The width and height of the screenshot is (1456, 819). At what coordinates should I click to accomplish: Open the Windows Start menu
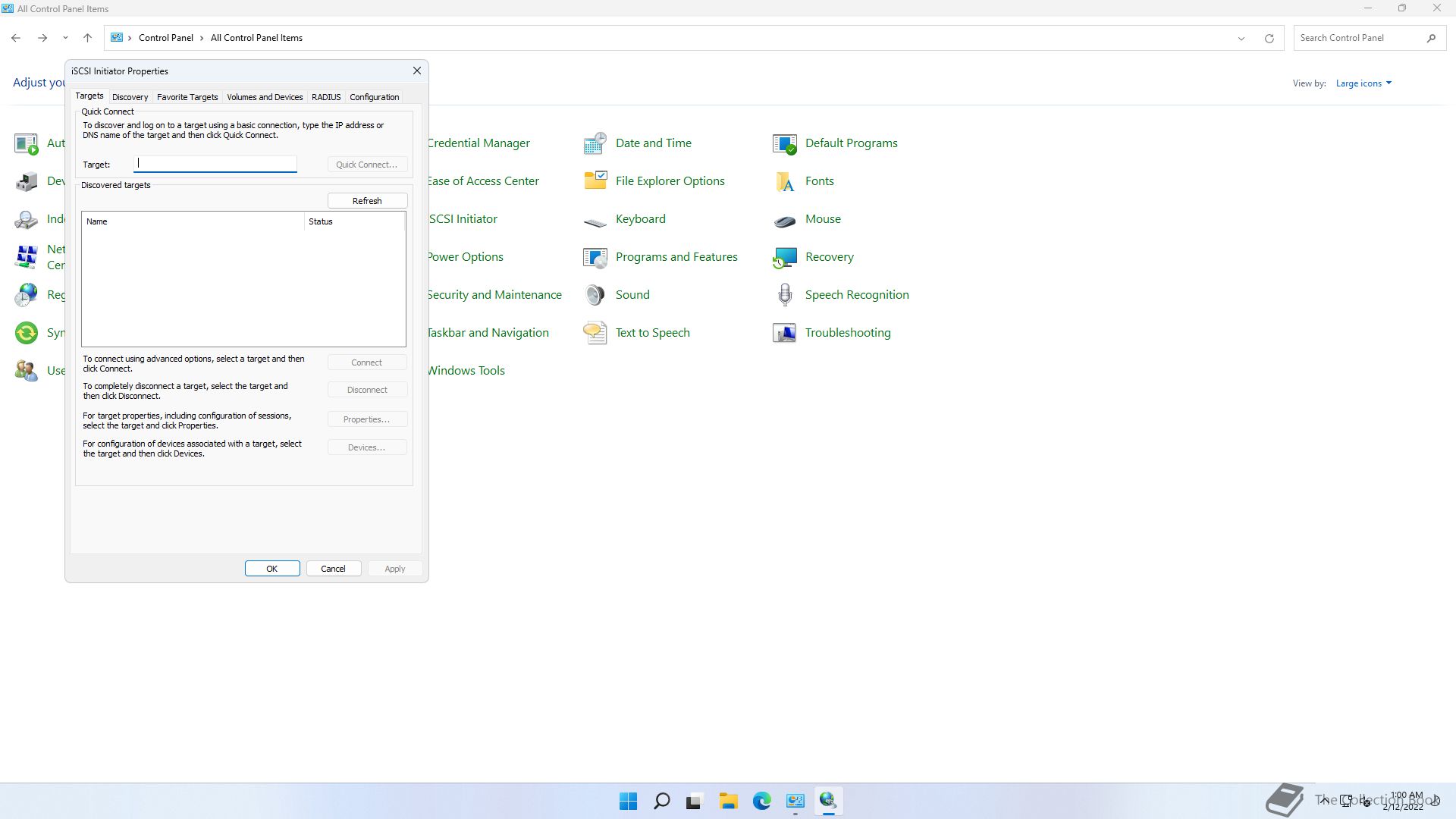click(x=628, y=801)
